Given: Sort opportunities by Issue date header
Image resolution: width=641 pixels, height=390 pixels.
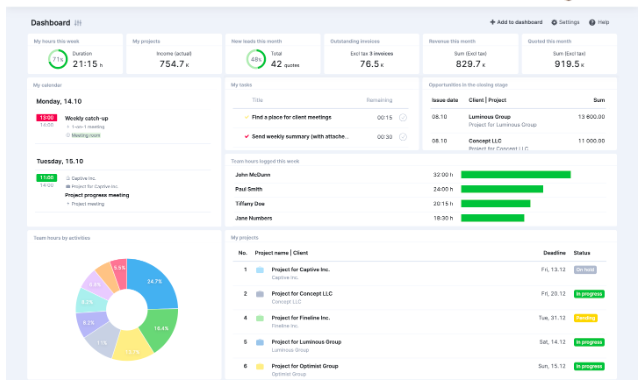Looking at the screenshot, I should 445,100.
